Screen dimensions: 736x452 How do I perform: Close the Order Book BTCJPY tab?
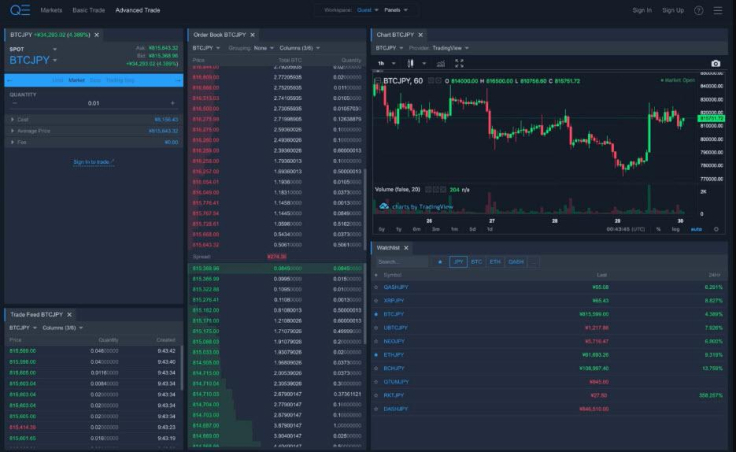253,35
